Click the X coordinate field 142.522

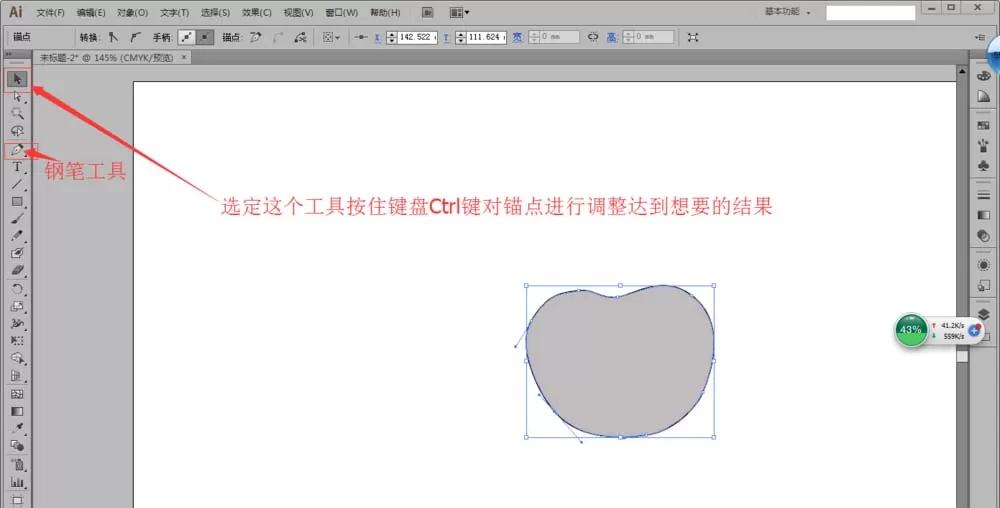pyautogui.click(x=416, y=38)
